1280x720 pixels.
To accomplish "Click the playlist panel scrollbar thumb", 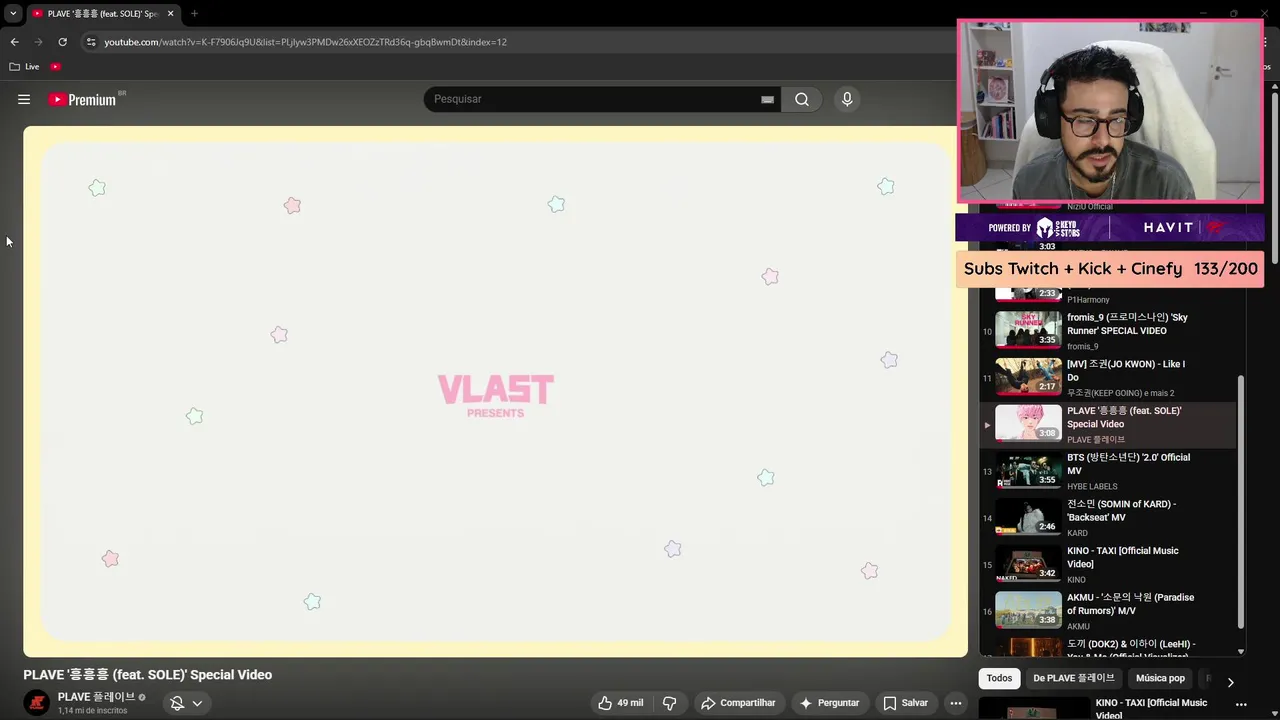I will click(1241, 502).
